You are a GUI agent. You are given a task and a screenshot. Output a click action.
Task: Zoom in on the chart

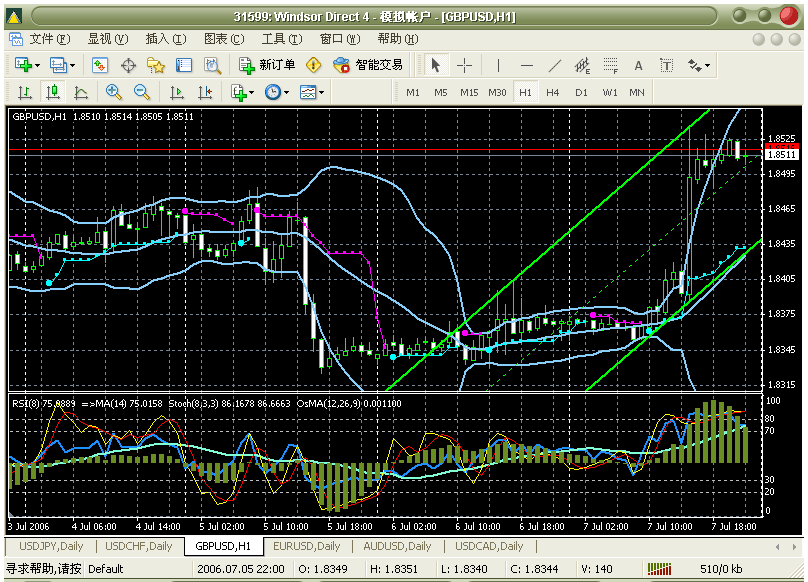[x=113, y=92]
